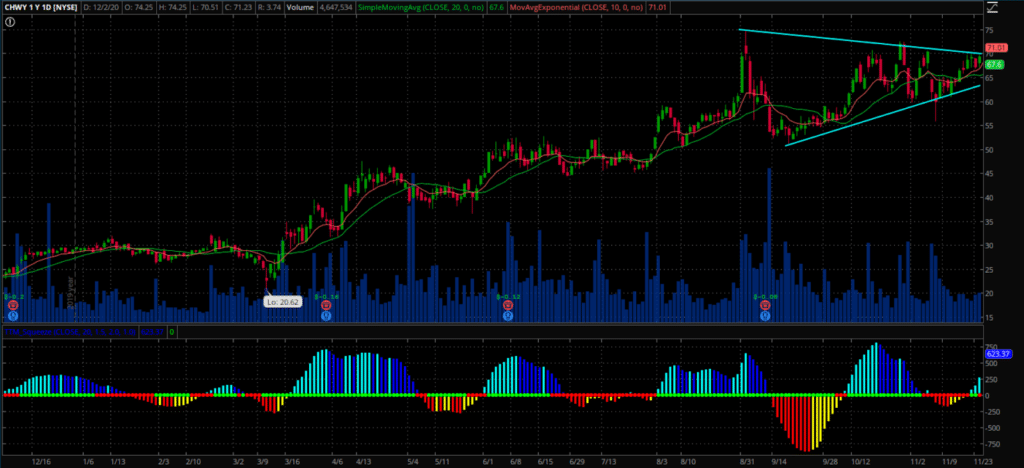Click the $-0.08 earnings estimate label
Screen dimensions: 1024x468
pyautogui.click(x=766, y=296)
